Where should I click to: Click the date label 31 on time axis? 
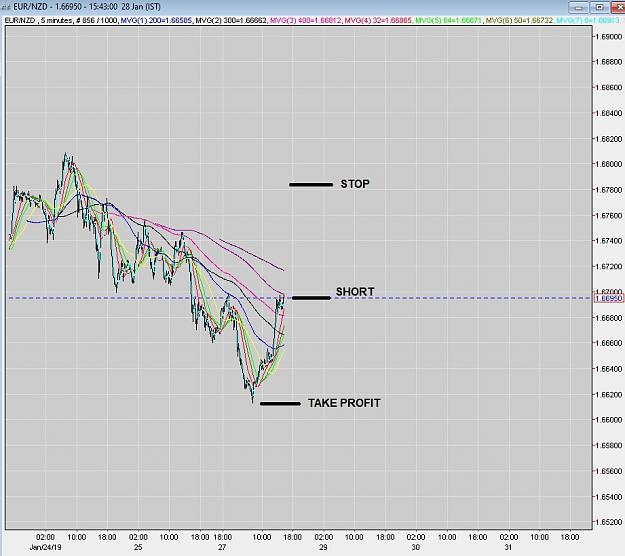click(x=508, y=547)
